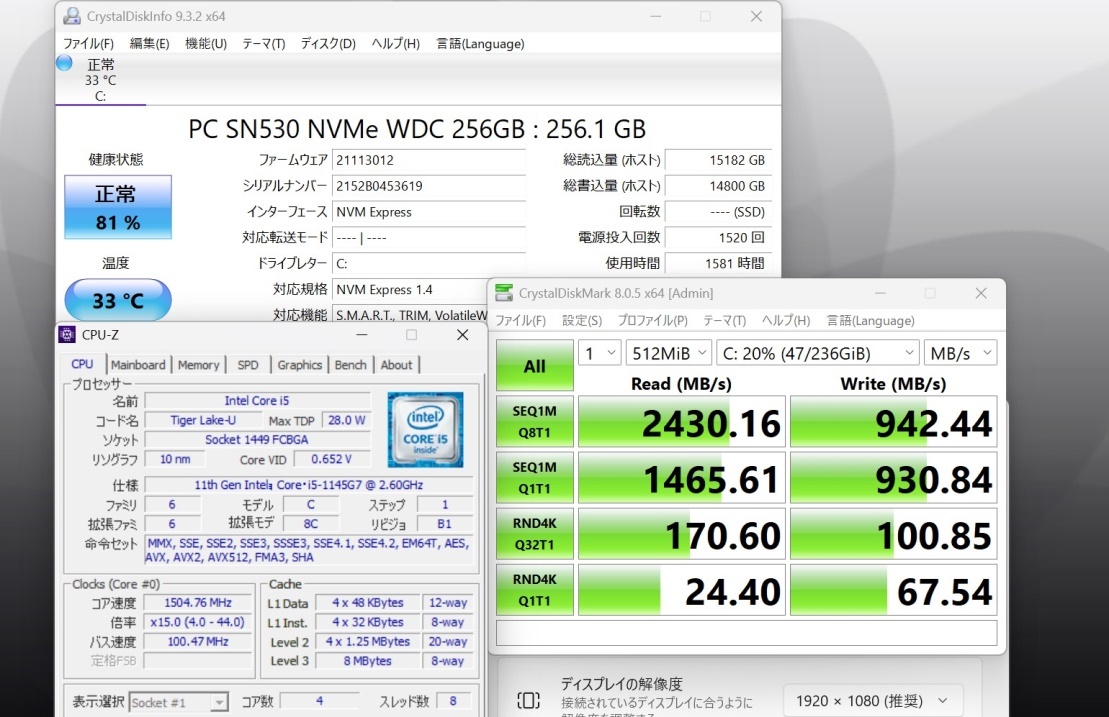Click the Max TDP 28.0 W value
Image resolution: width=1109 pixels, height=717 pixels.
click(347, 420)
